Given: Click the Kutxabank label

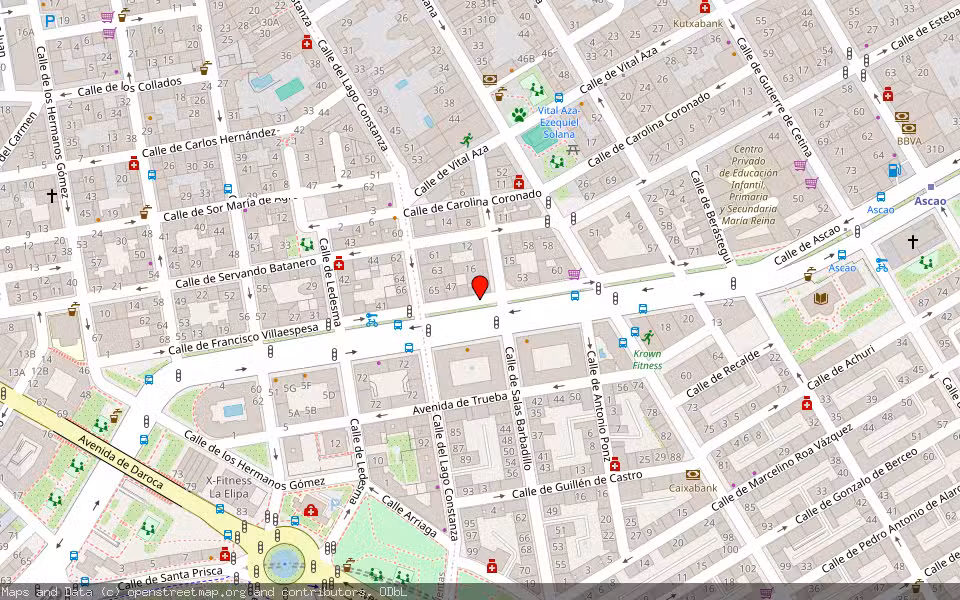Looking at the screenshot, I should coord(697,24).
